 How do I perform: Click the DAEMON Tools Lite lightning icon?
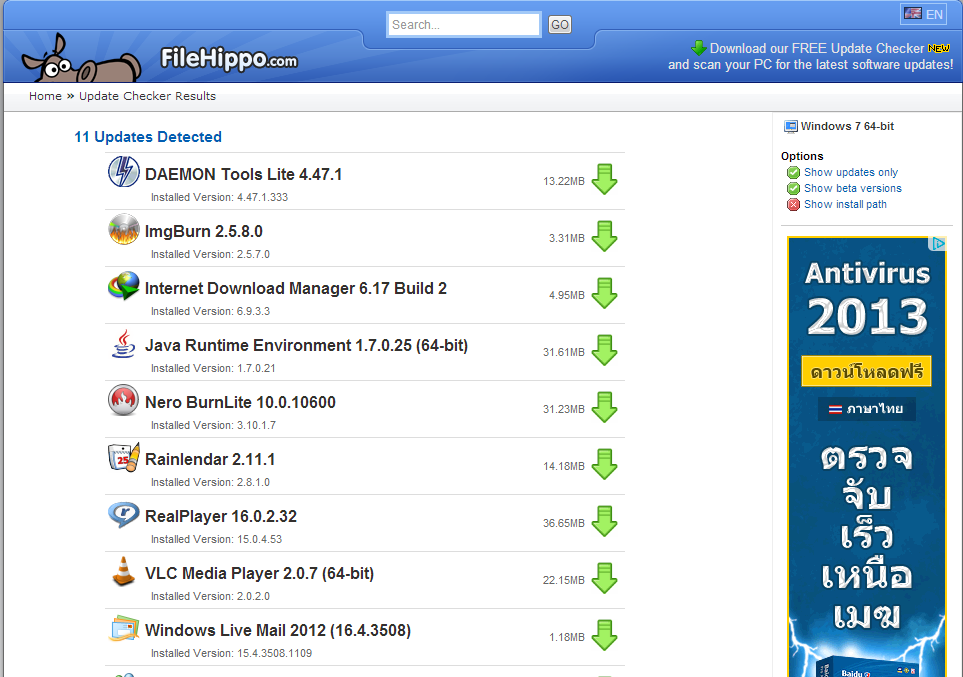click(123, 171)
